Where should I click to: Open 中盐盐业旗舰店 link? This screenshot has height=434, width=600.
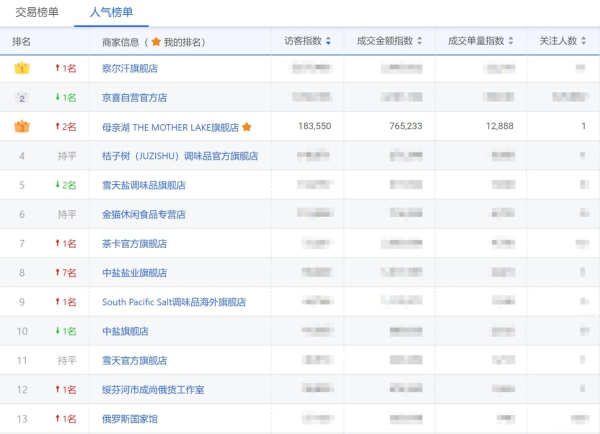point(134,272)
